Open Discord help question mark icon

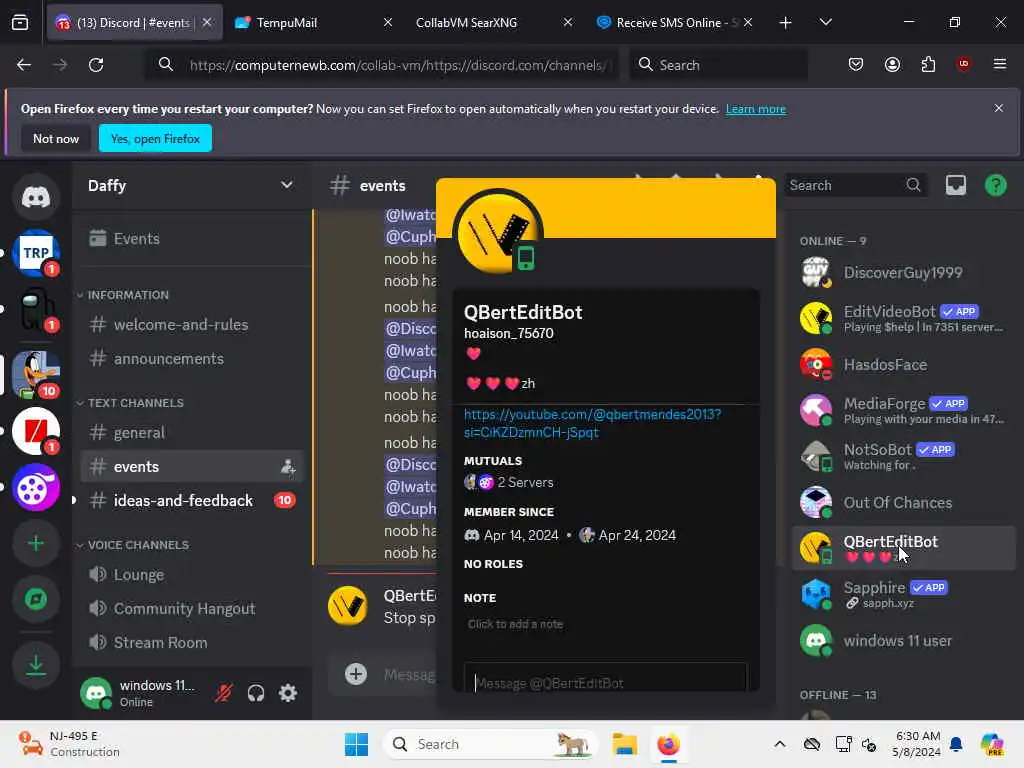[995, 185]
